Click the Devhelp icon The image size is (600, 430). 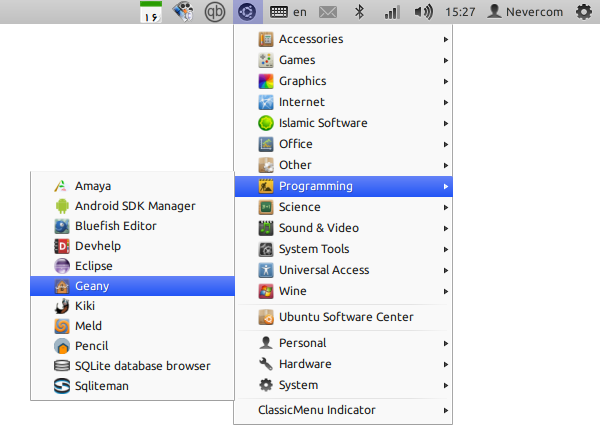coord(62,246)
